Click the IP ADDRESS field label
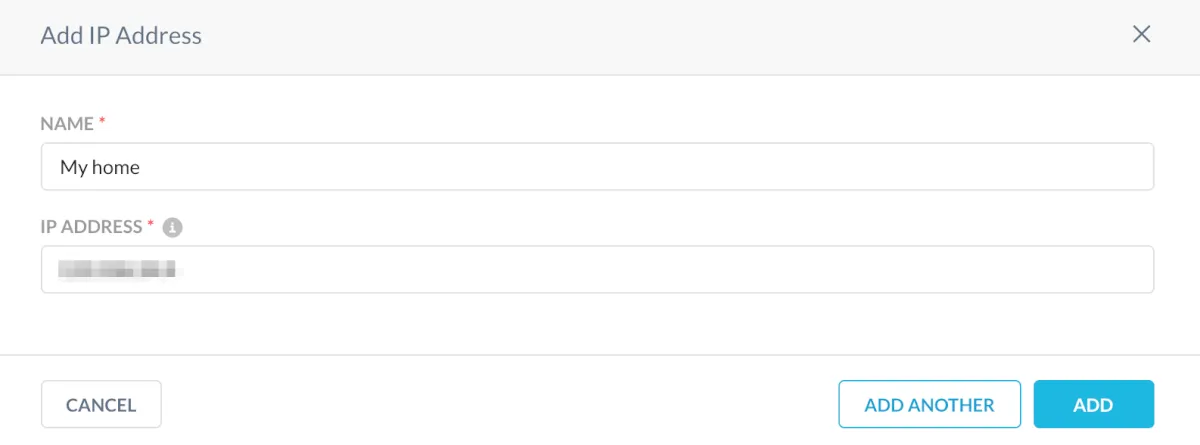The image size is (1200, 445). (x=91, y=227)
